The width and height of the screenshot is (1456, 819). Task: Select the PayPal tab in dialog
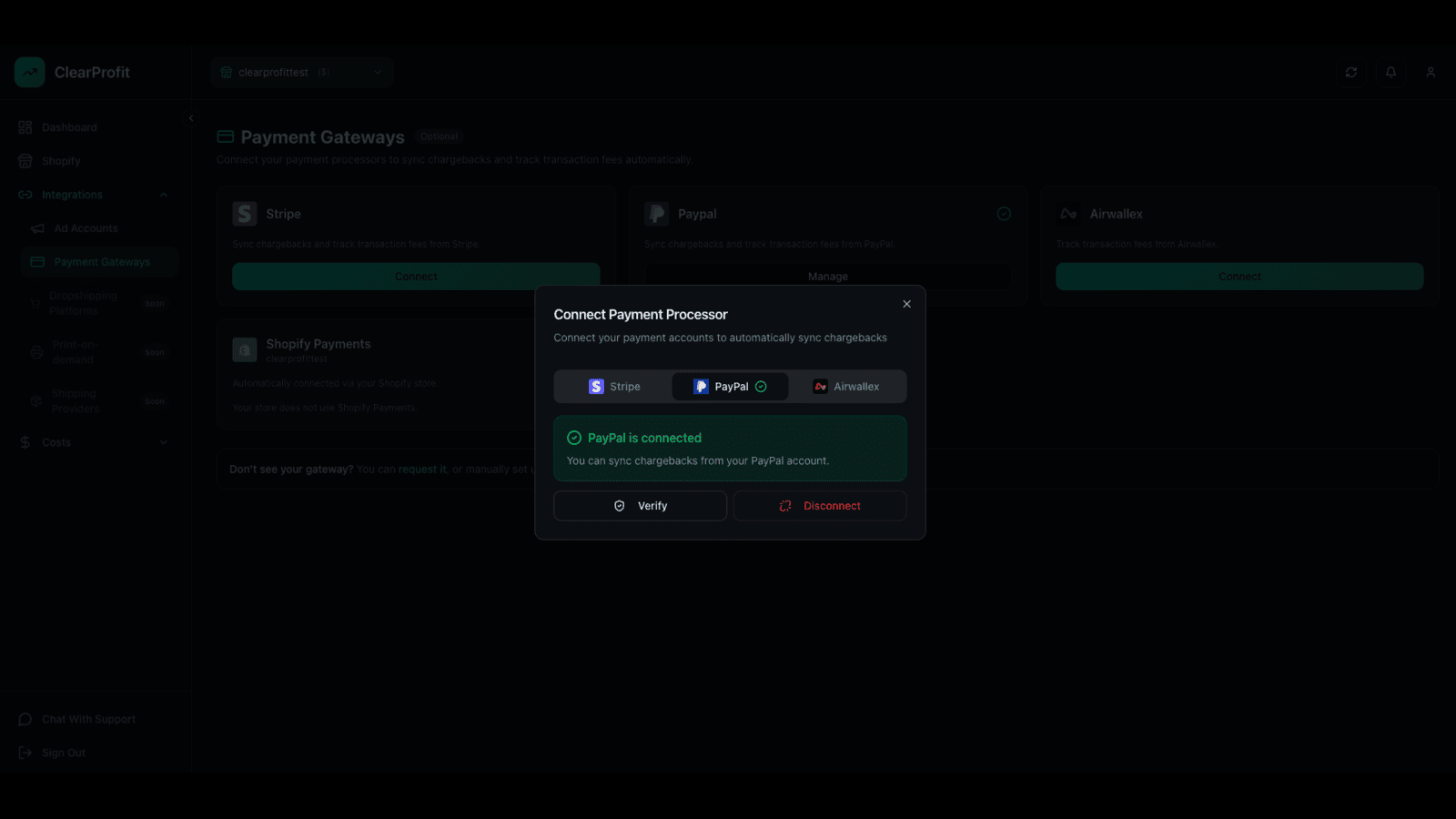730,387
